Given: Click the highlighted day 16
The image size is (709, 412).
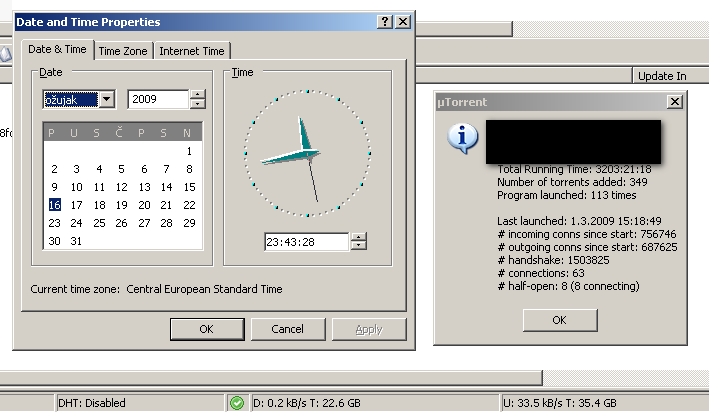Looking at the screenshot, I should [54, 205].
